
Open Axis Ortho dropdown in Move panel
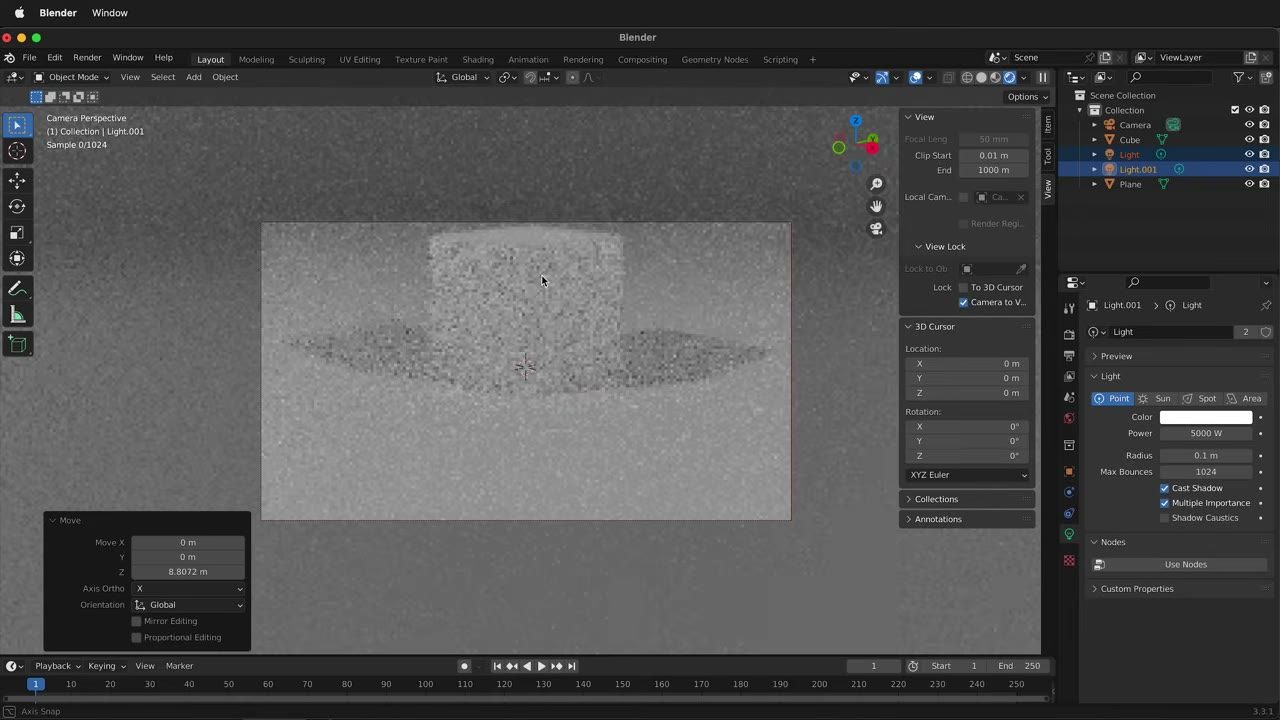pos(188,589)
